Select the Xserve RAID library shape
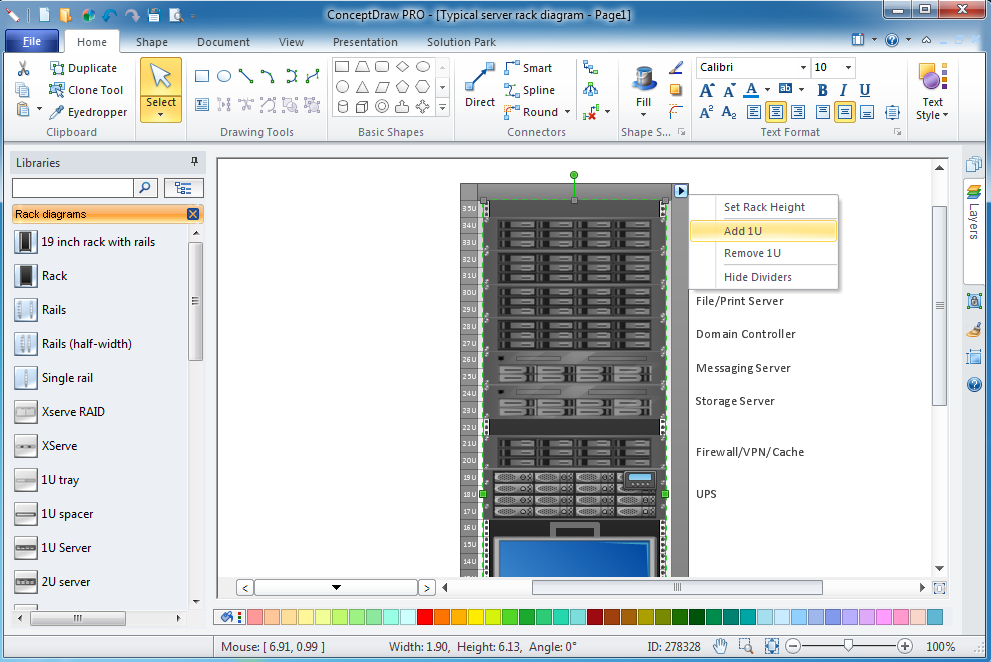Image resolution: width=991 pixels, height=662 pixels. pos(59,412)
